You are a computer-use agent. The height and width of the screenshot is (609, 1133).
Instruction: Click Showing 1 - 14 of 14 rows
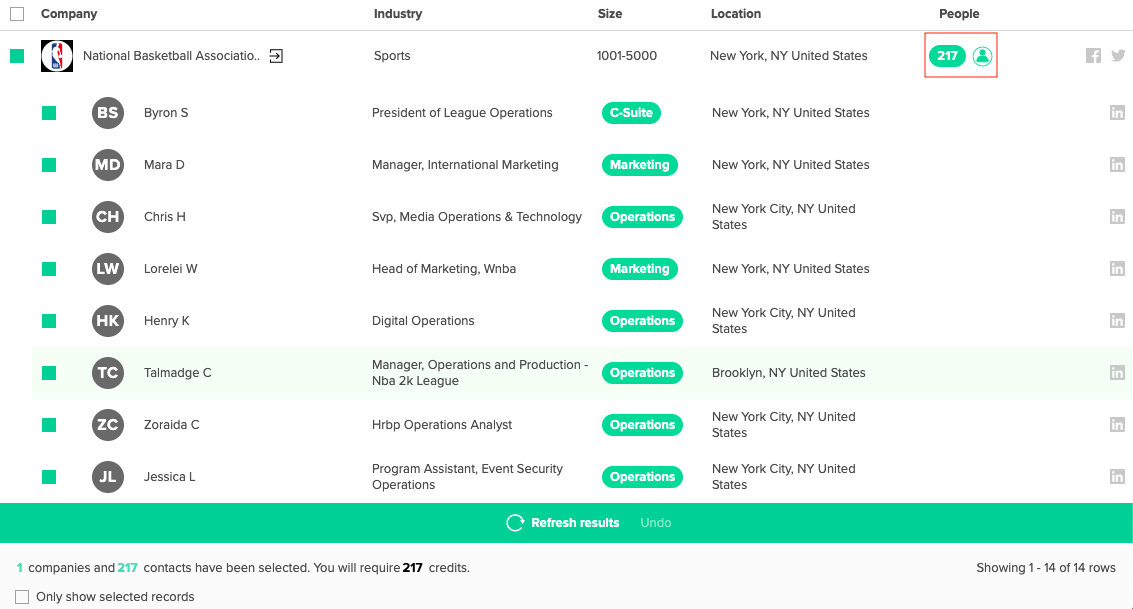point(1046,568)
